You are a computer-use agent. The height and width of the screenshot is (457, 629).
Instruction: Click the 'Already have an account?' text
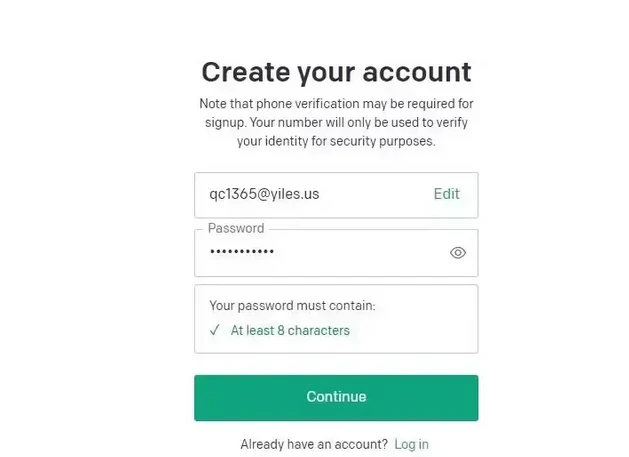coord(313,444)
